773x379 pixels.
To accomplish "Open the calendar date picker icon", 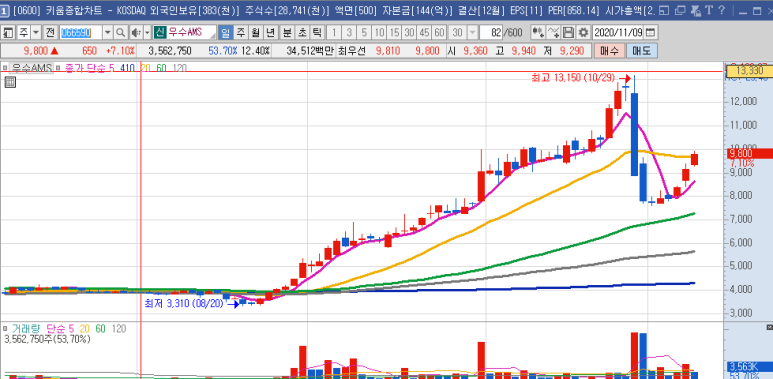I will (651, 33).
